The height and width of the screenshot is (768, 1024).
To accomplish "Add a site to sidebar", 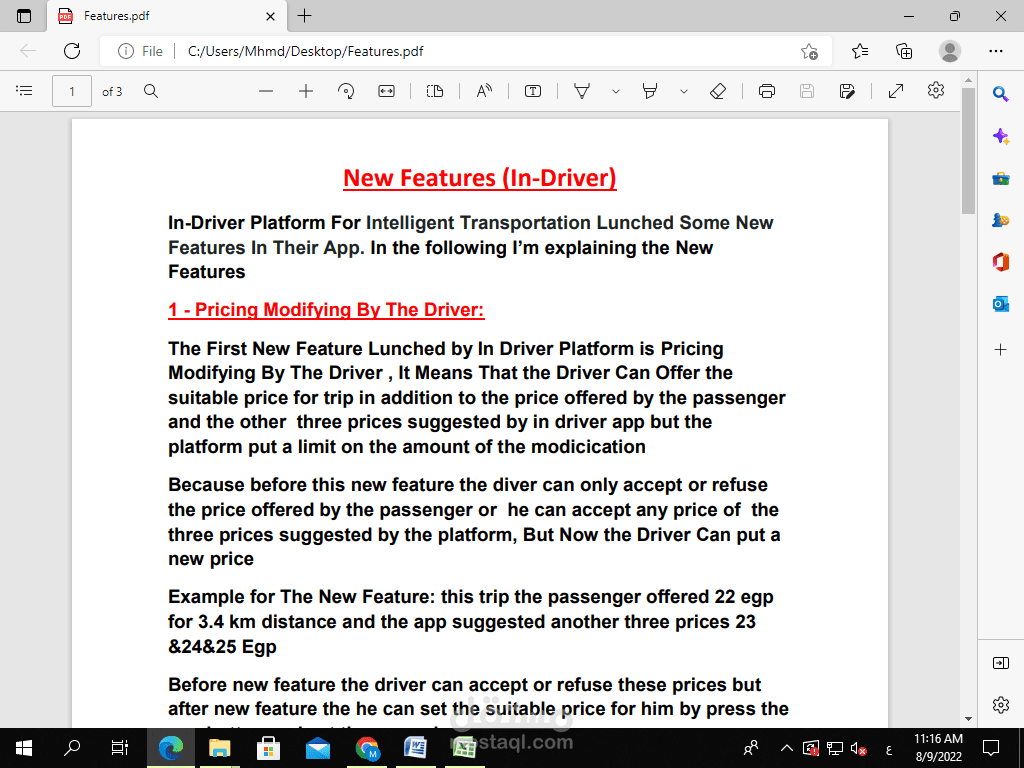I will (1000, 350).
